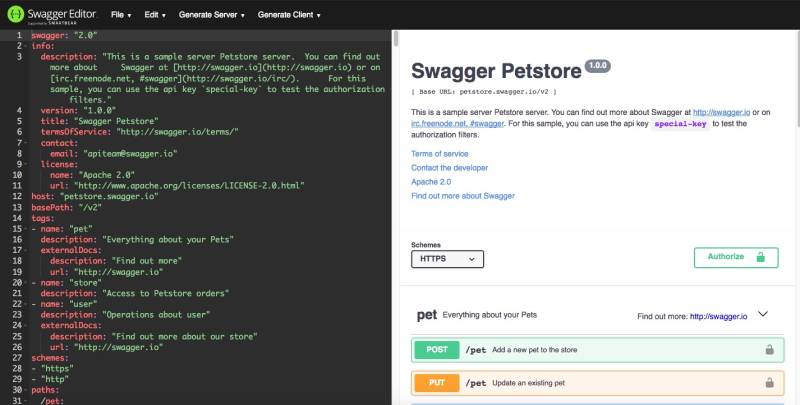
Task: Click the orange PUT method badge
Action: click(436, 383)
